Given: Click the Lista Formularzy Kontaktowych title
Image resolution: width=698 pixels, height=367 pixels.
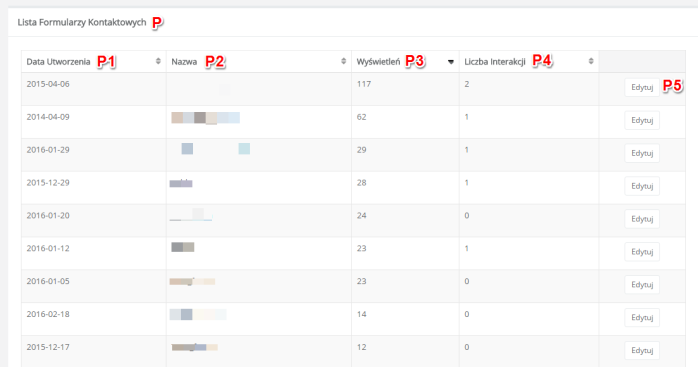Looking at the screenshot, I should [82, 22].
